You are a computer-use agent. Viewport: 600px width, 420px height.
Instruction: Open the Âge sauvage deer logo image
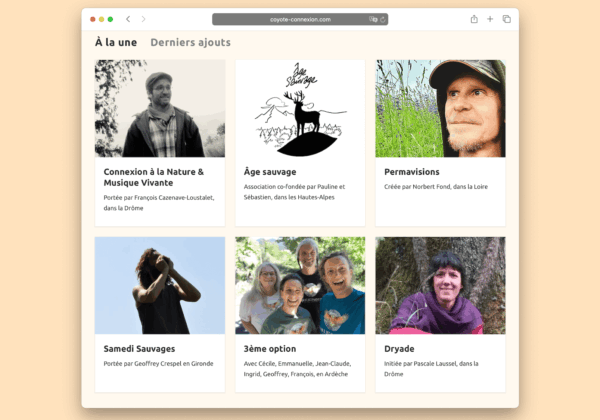(x=300, y=108)
